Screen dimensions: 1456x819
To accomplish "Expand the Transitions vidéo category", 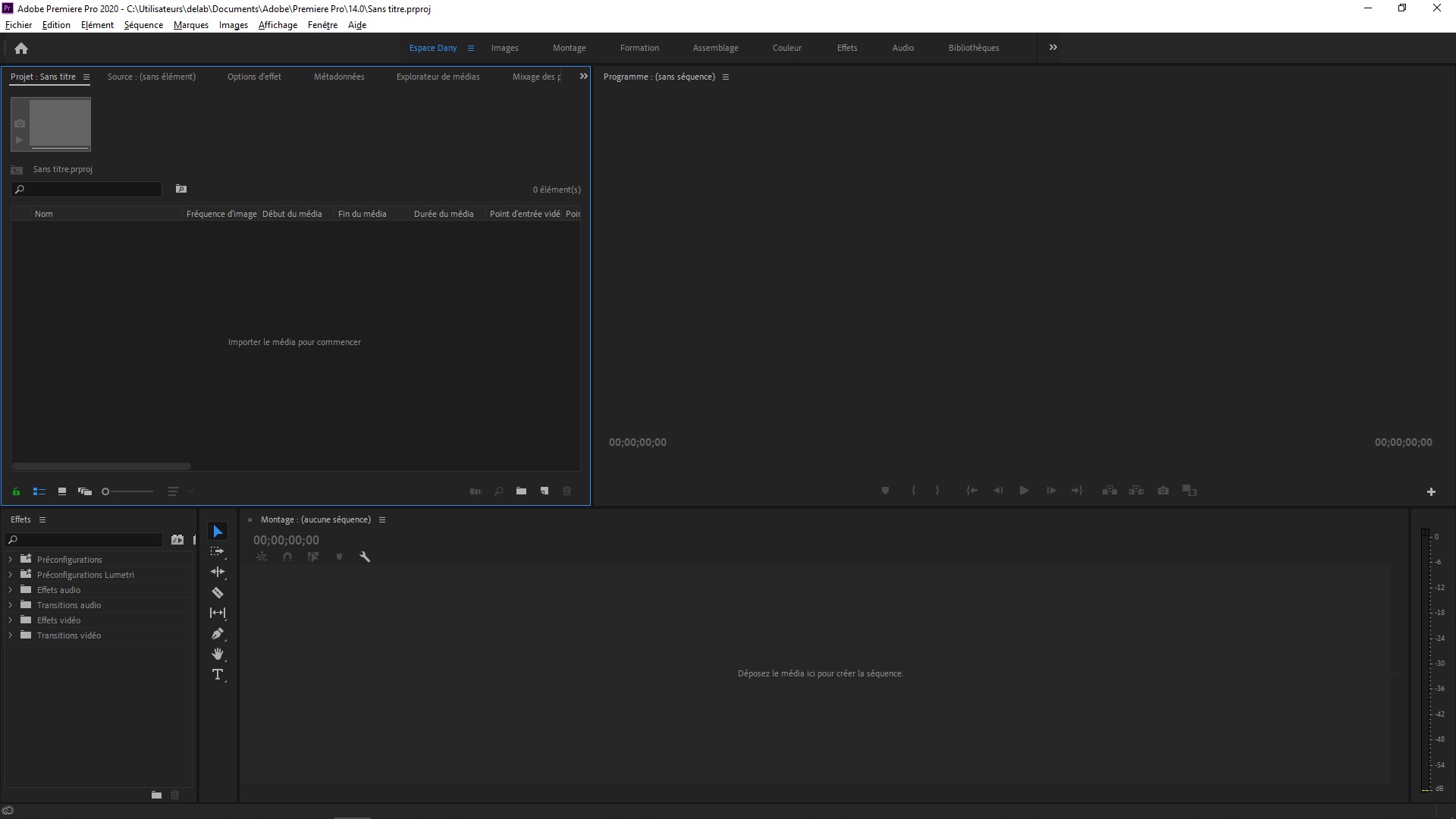I will point(10,635).
